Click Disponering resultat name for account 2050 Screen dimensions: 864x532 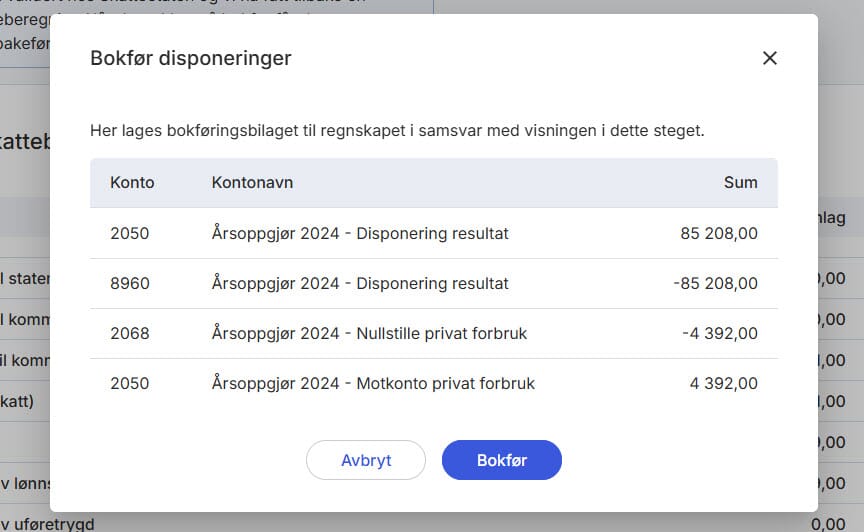[360, 234]
